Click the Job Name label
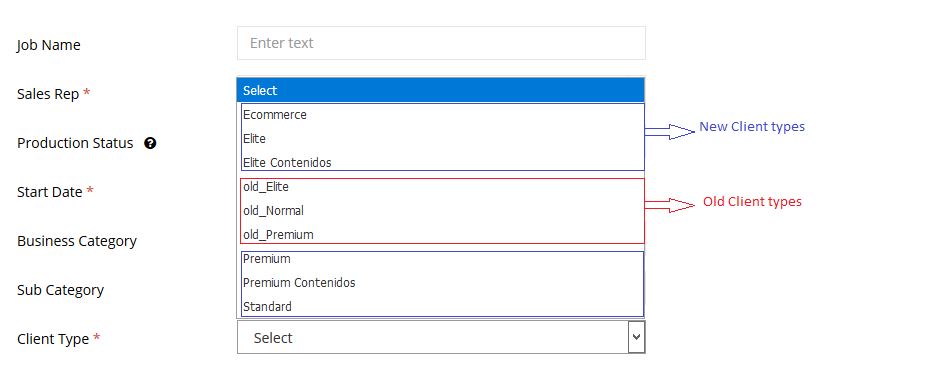This screenshot has height=369, width=951. tap(49, 45)
